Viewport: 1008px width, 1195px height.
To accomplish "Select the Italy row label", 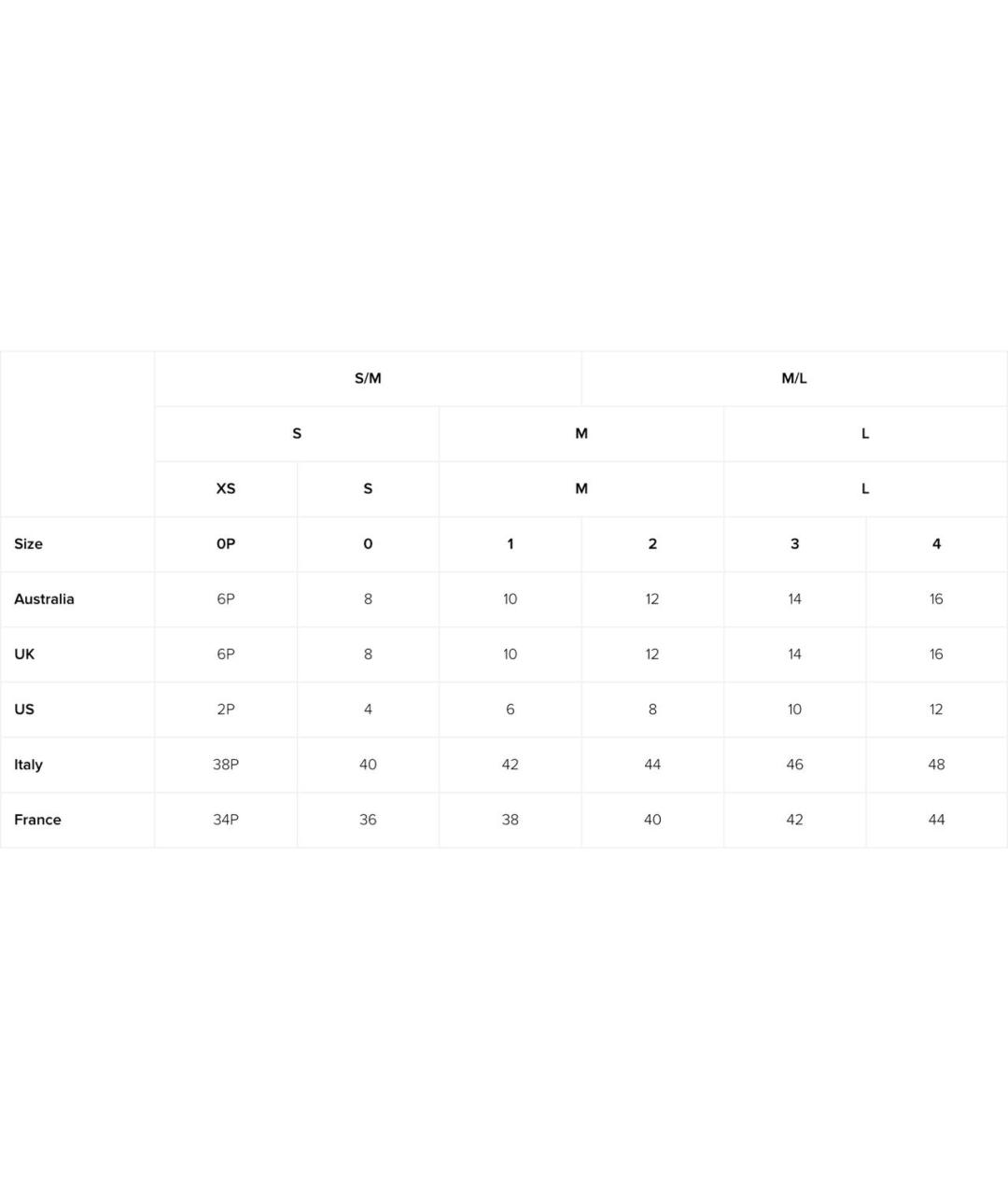I will [x=28, y=764].
